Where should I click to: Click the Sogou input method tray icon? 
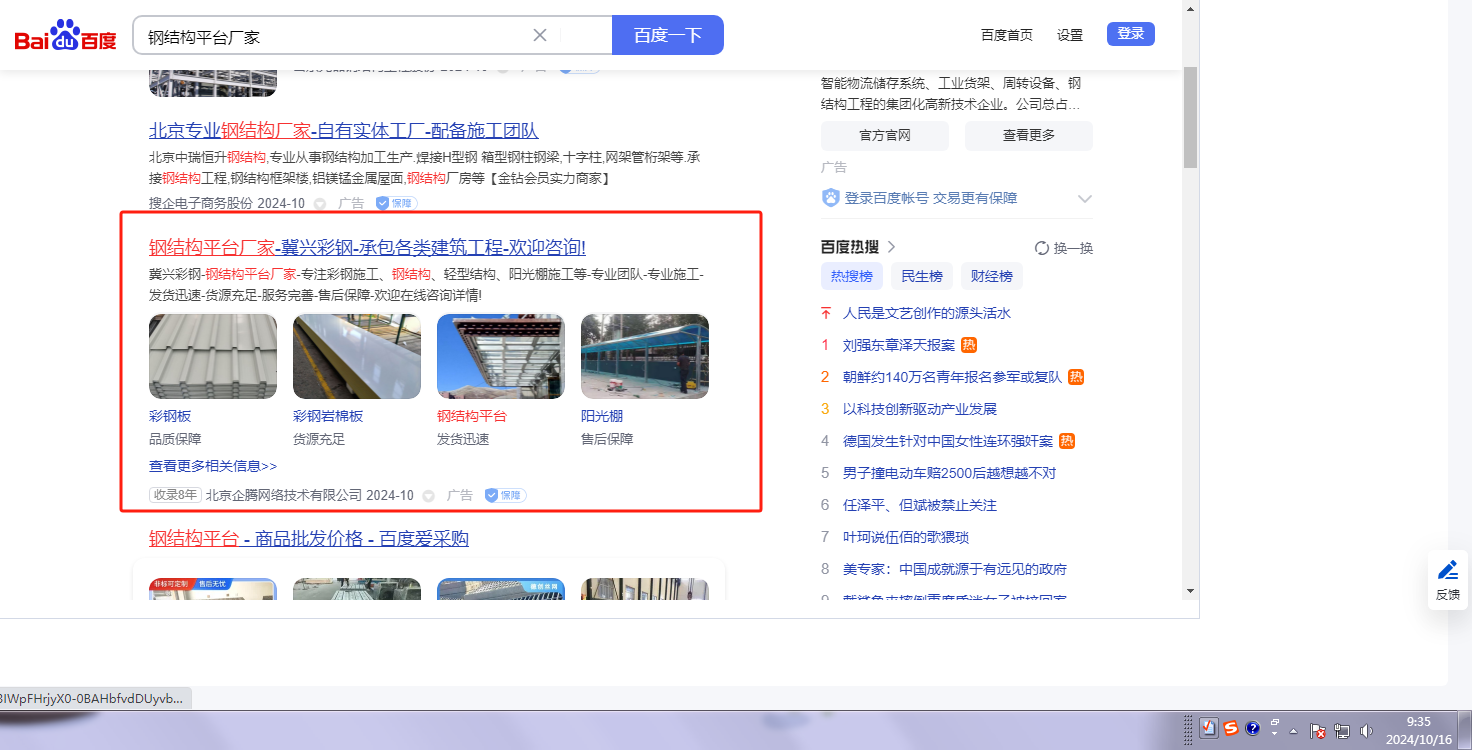click(x=1231, y=729)
